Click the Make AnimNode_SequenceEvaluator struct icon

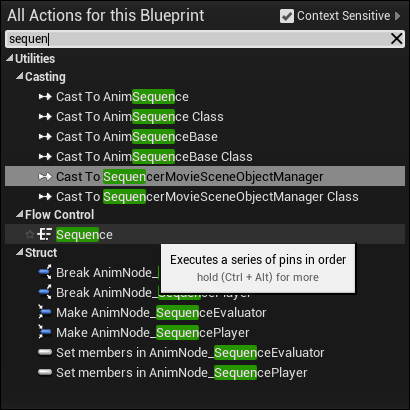[x=45, y=313]
